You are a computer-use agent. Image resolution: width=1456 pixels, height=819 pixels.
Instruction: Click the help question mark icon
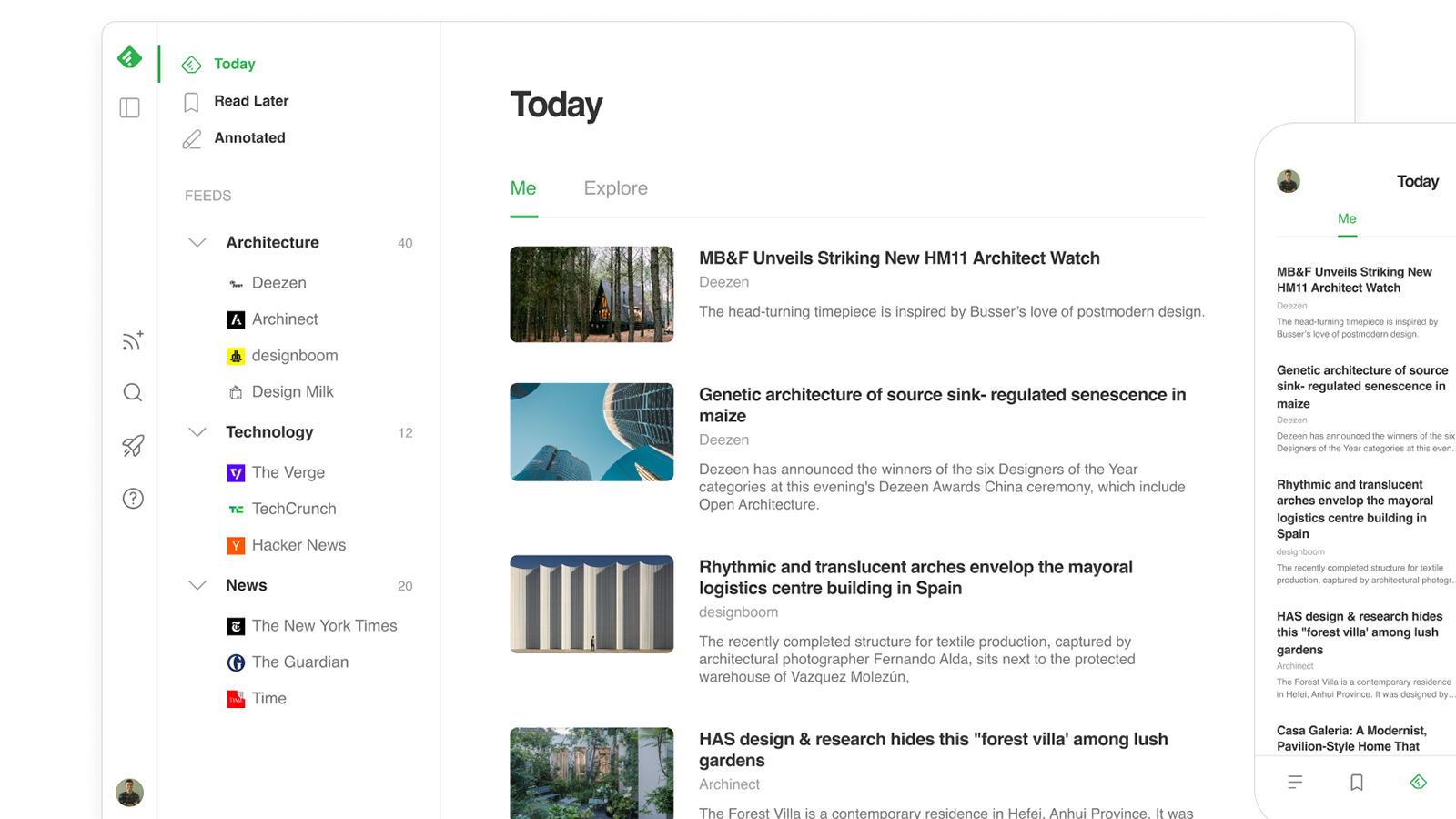pos(132,499)
